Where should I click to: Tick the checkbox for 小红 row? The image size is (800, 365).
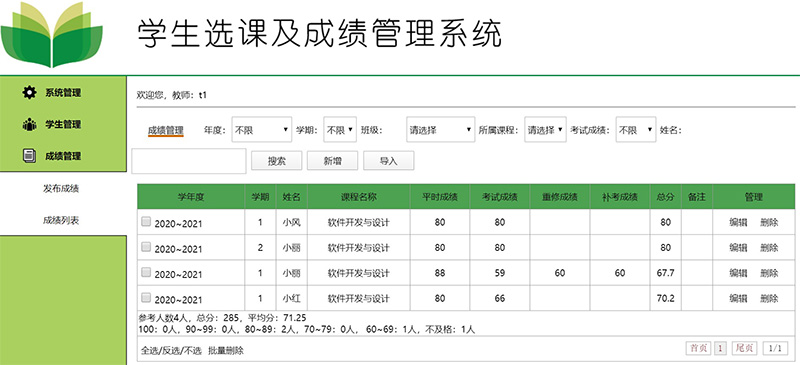coord(146,297)
